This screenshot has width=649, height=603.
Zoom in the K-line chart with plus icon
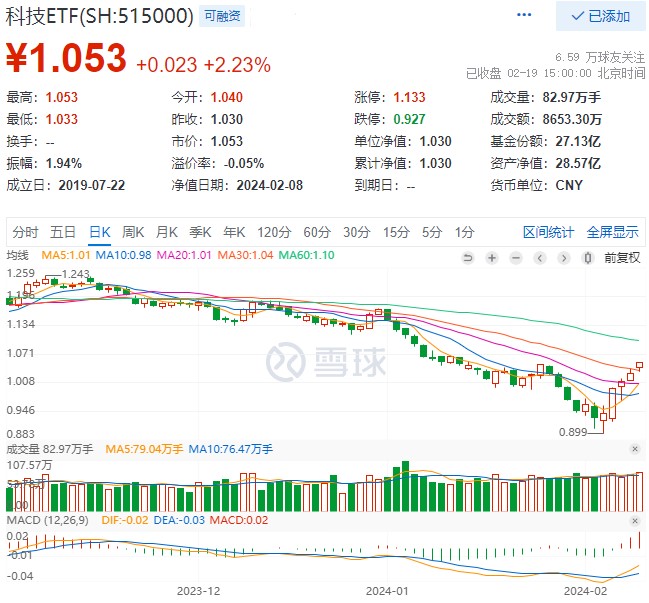[492, 258]
